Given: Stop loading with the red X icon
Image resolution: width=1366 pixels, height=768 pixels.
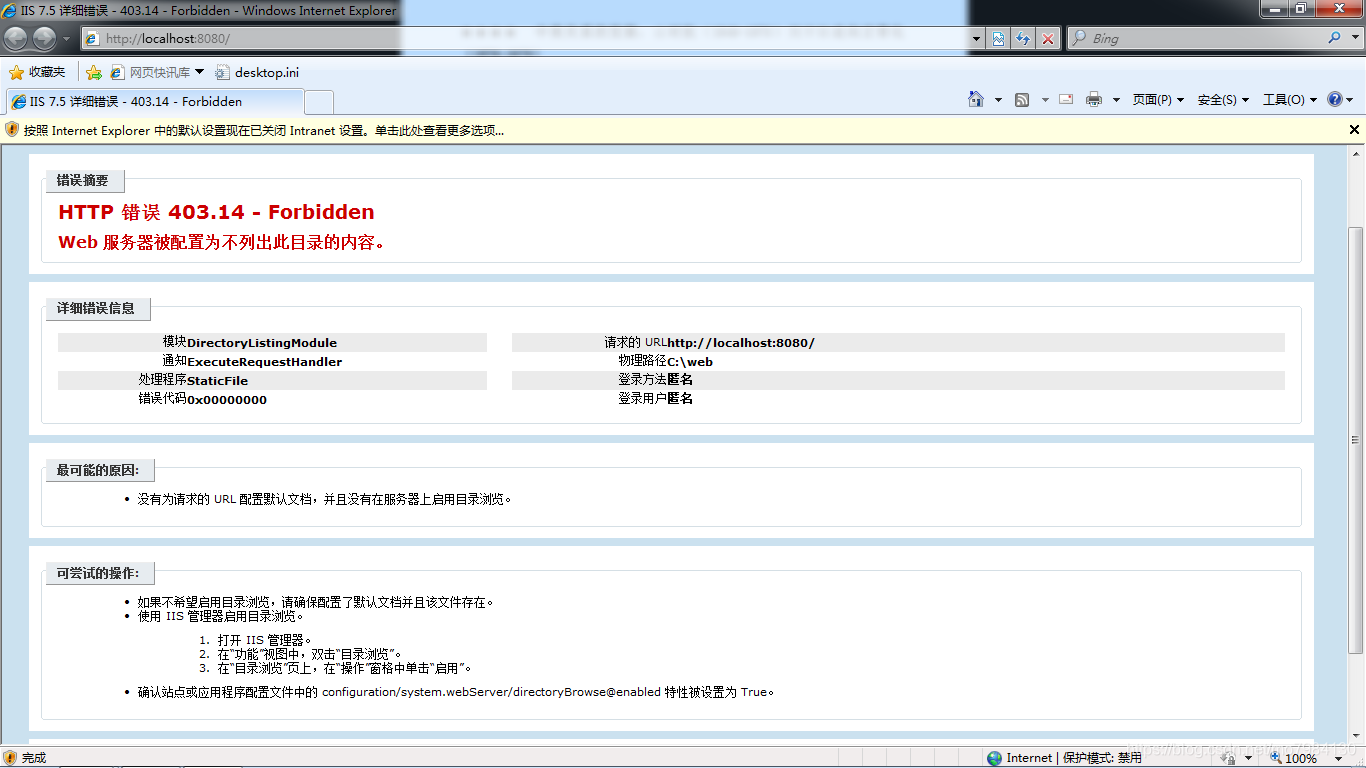Looking at the screenshot, I should 1047,39.
